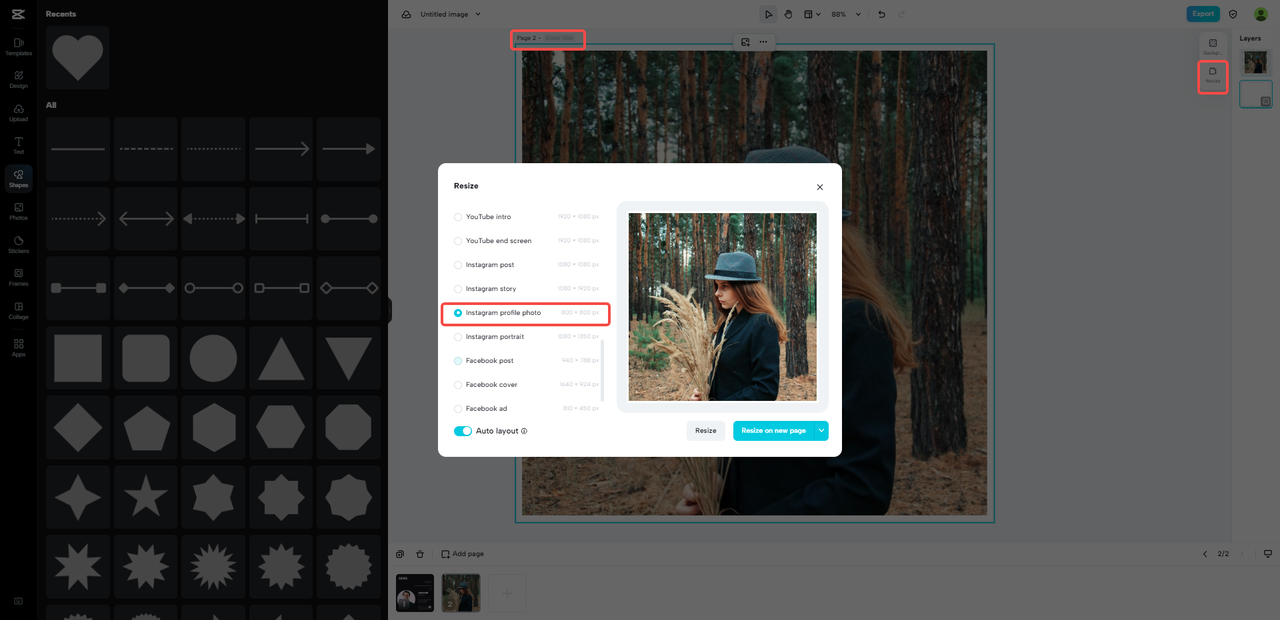Open the page more-options ellipsis
This screenshot has height=620, width=1280.
pyautogui.click(x=763, y=42)
